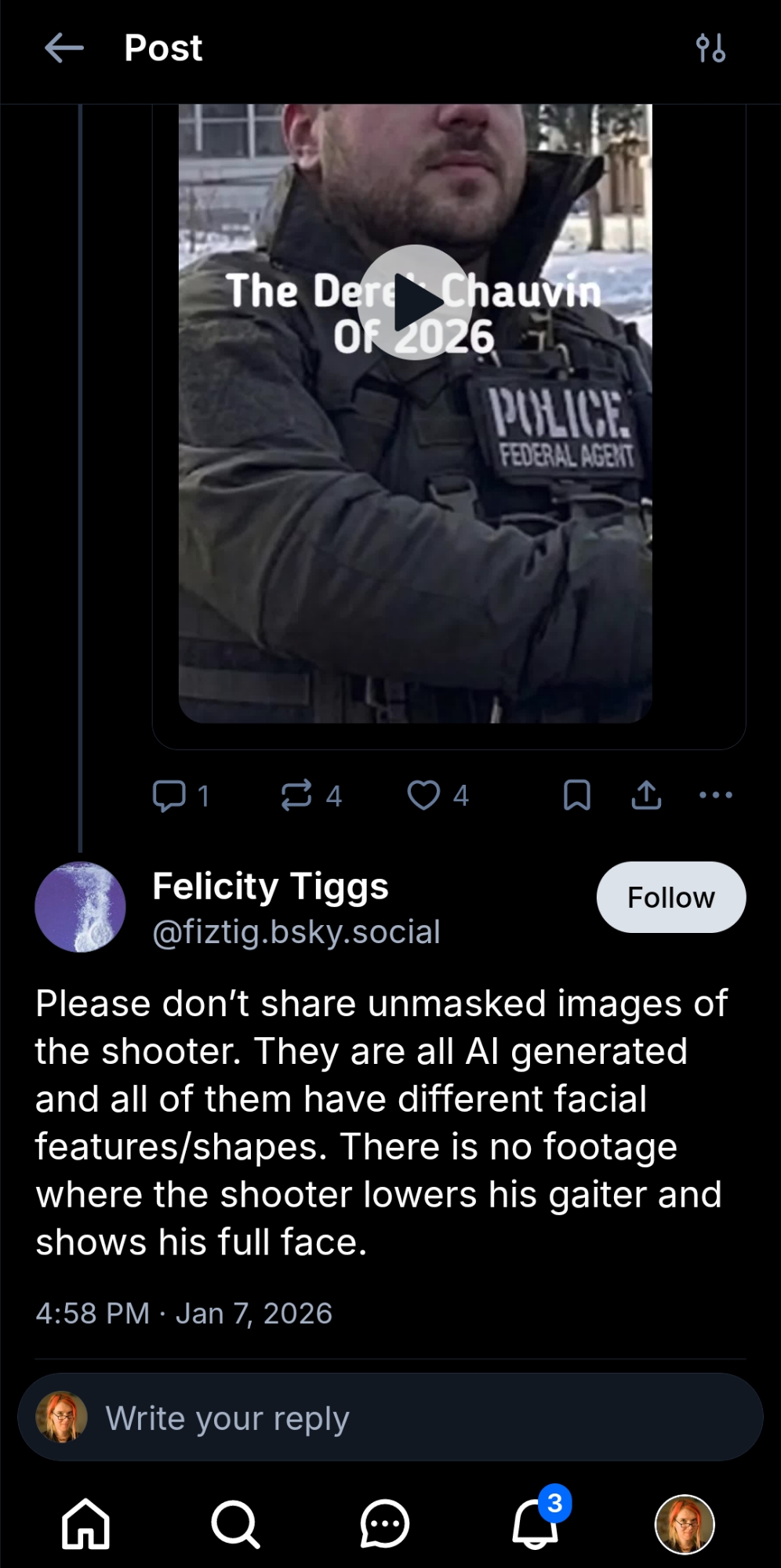Open more options for the post
Screen dimensions: 781x1568
click(x=715, y=795)
